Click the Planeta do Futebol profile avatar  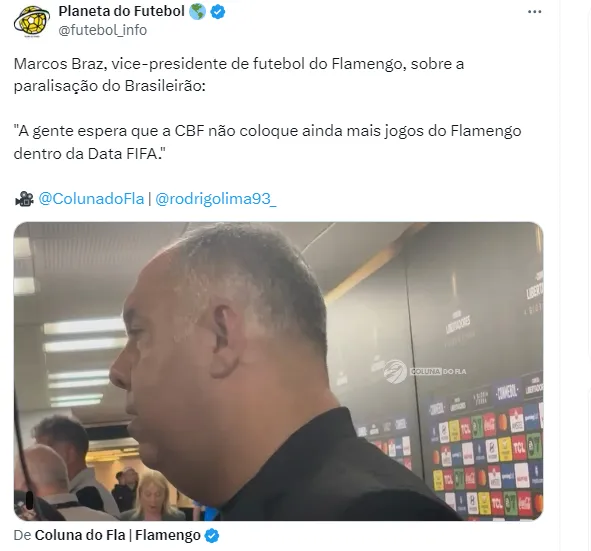coord(32,21)
